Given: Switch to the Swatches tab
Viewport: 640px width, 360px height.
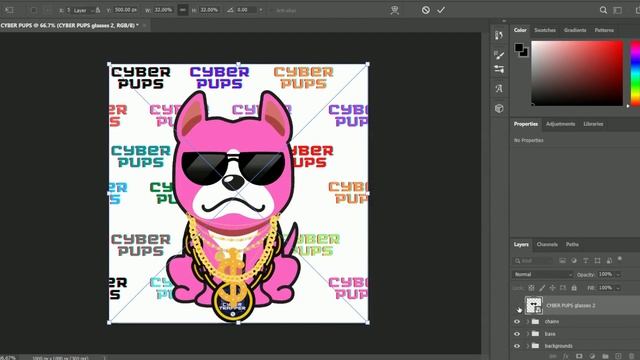Looking at the screenshot, I should 545,30.
